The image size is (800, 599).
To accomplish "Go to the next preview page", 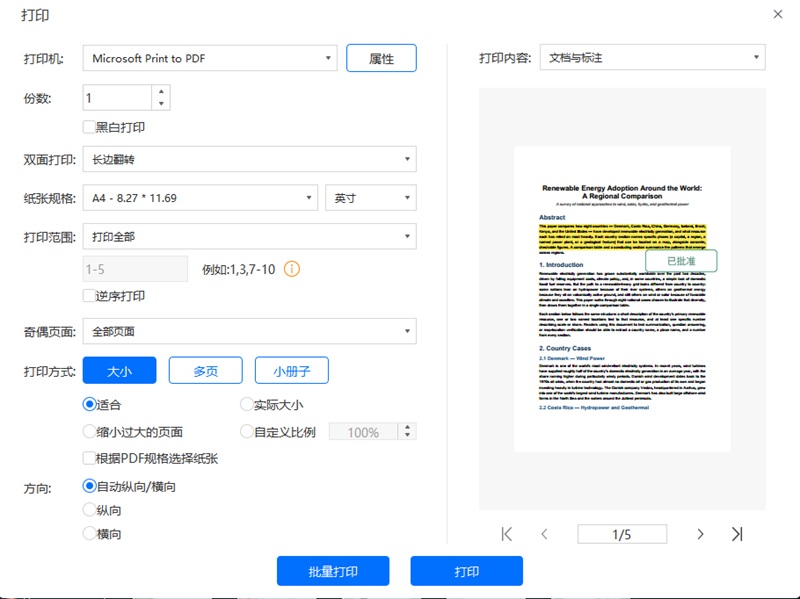I will [x=700, y=534].
